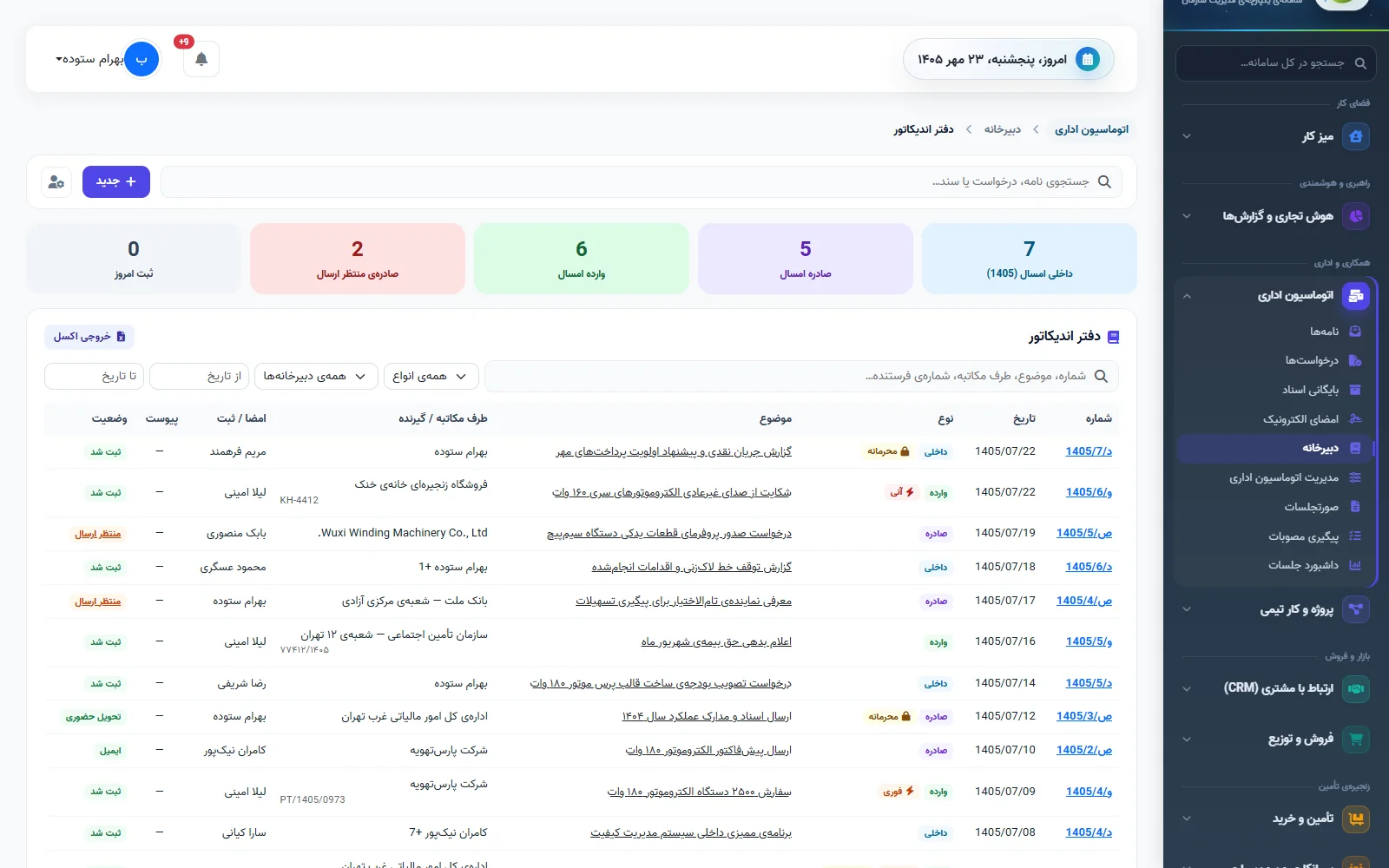Screen dimensions: 1389x868
Task: Collapse the اتوماسیون اداری sidebar section
Action: point(1187,296)
